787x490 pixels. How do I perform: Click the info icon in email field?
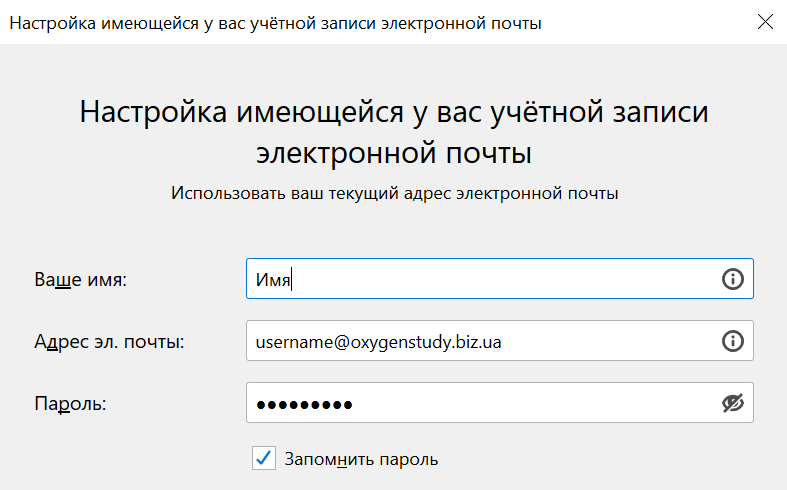click(x=733, y=341)
